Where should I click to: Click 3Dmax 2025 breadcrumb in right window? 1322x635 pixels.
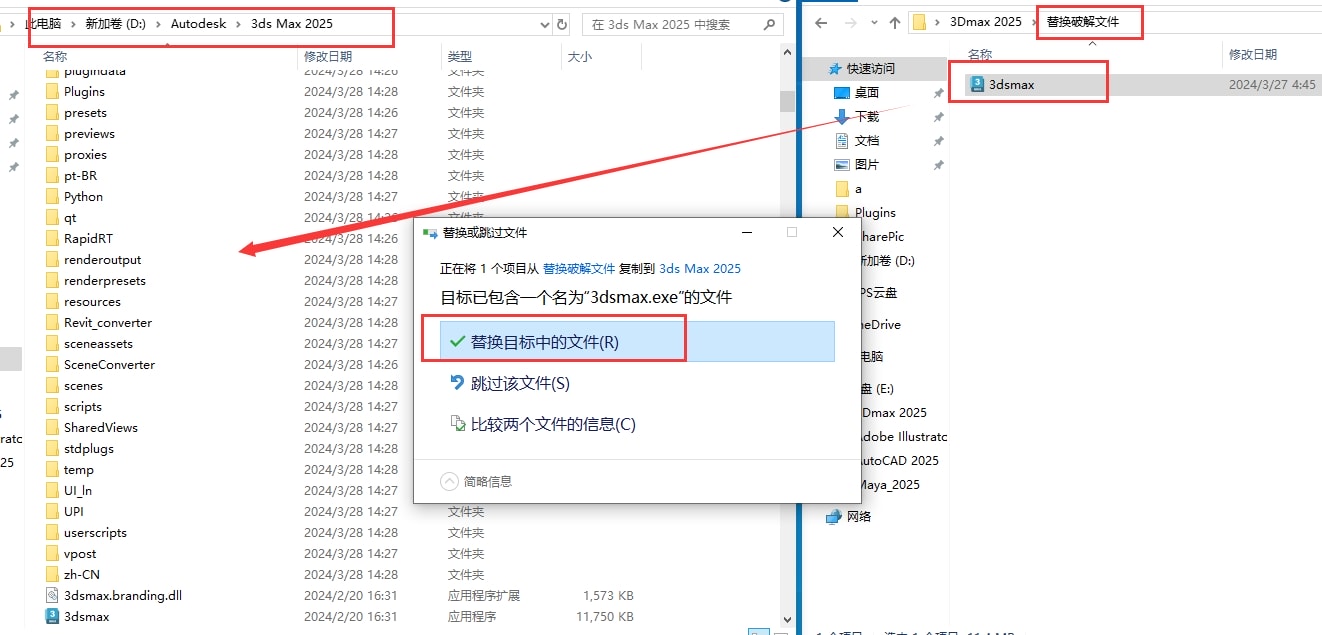pos(986,21)
